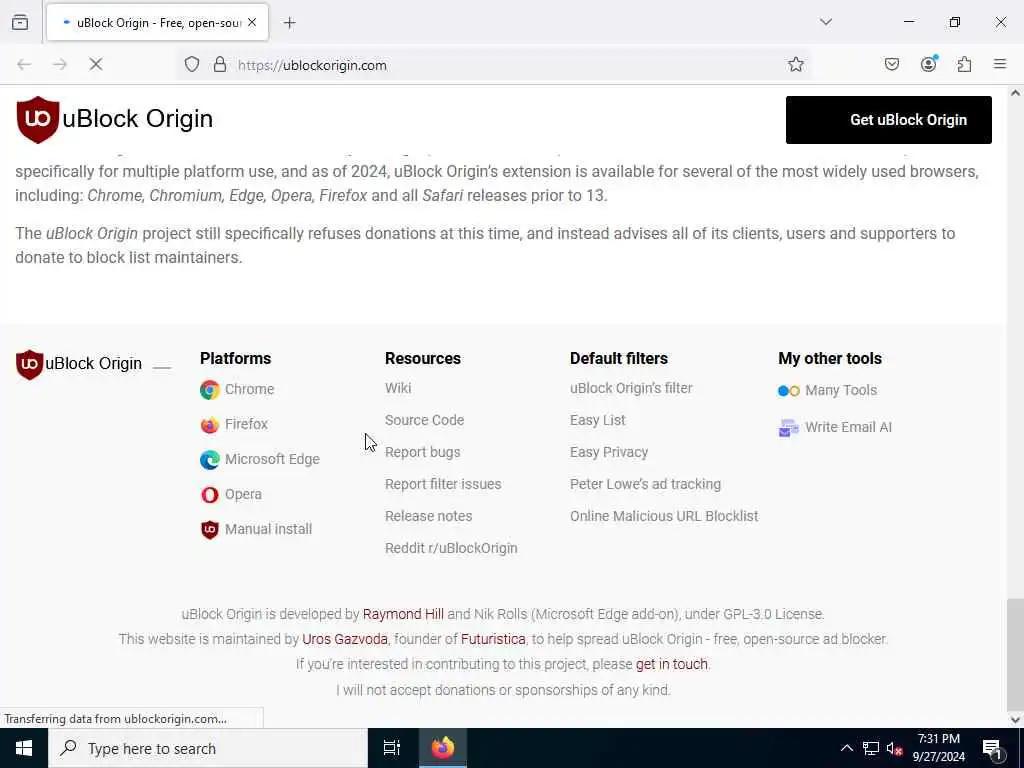Viewport: 1024px width, 768px height.
Task: Select the uBlock Origin browser tab
Action: click(157, 22)
